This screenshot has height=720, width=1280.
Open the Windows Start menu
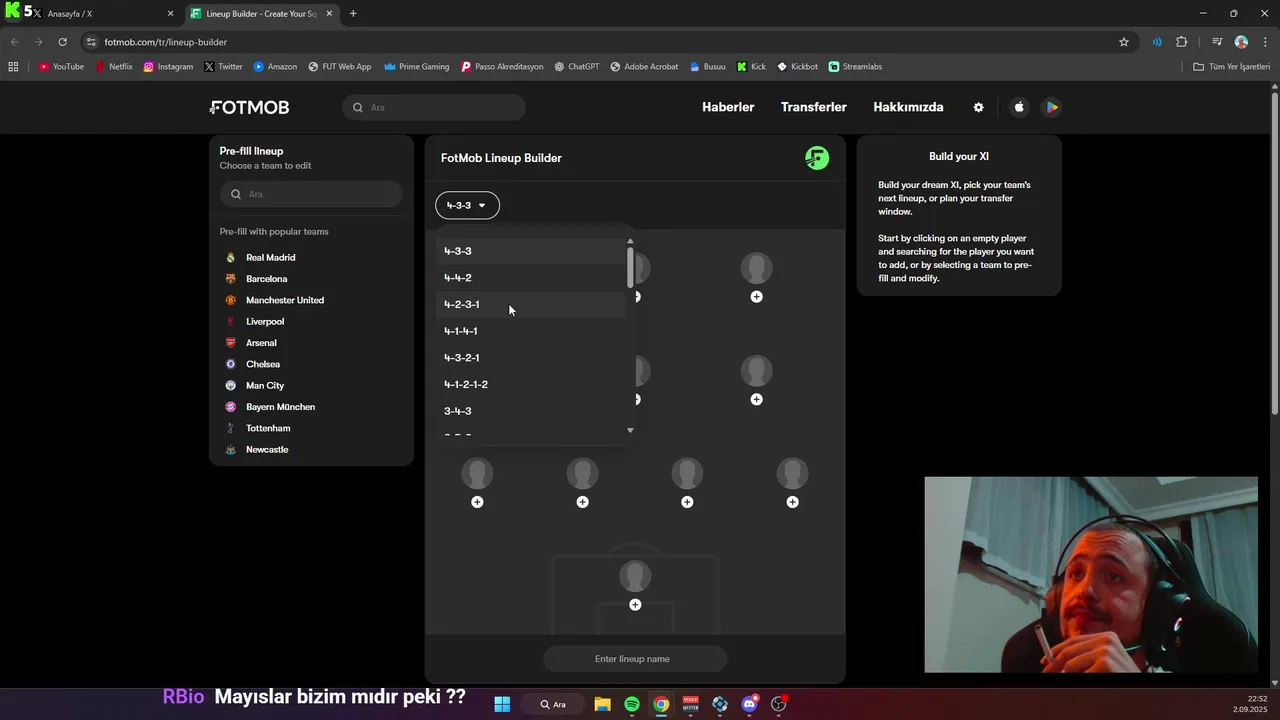(502, 704)
